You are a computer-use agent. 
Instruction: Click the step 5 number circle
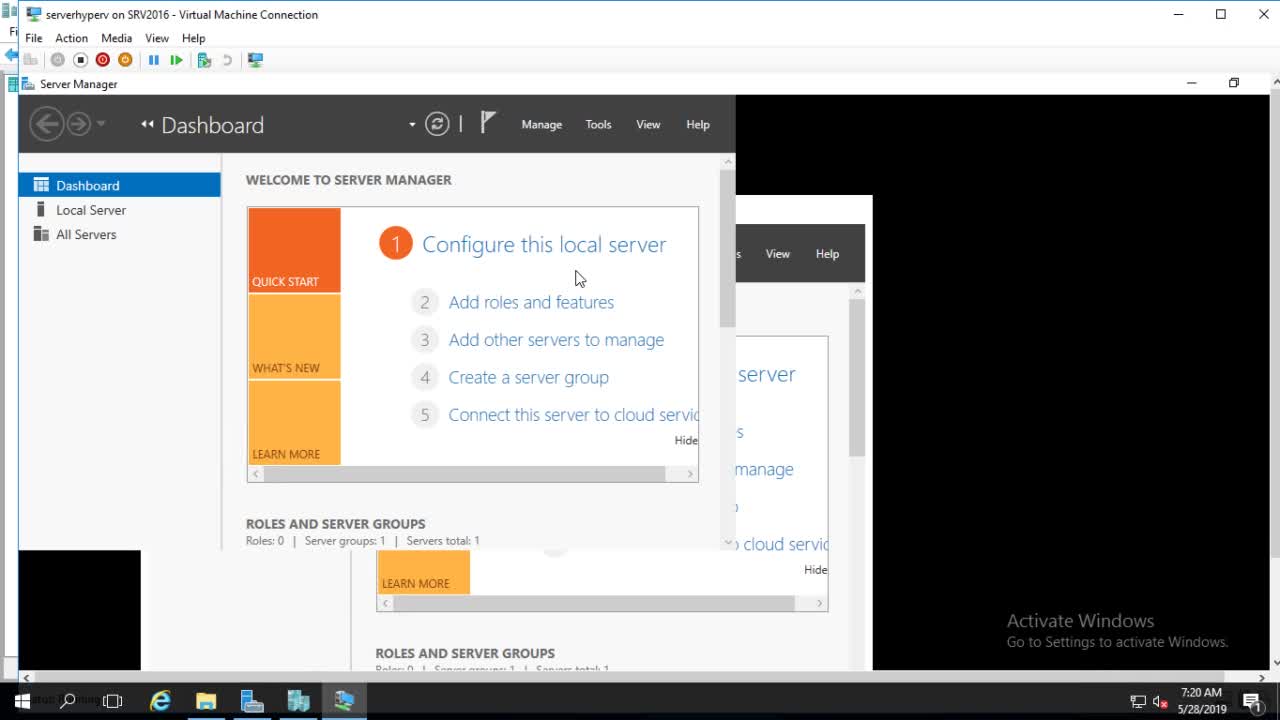425,415
